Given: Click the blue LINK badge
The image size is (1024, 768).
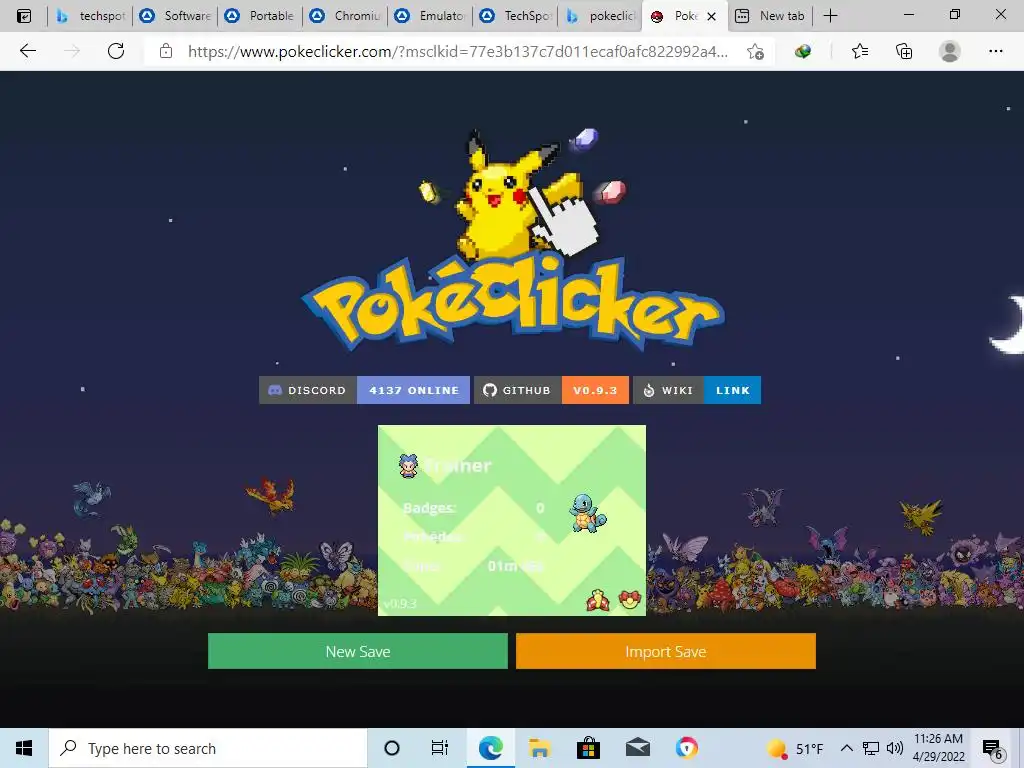Looking at the screenshot, I should pyautogui.click(x=732, y=390).
